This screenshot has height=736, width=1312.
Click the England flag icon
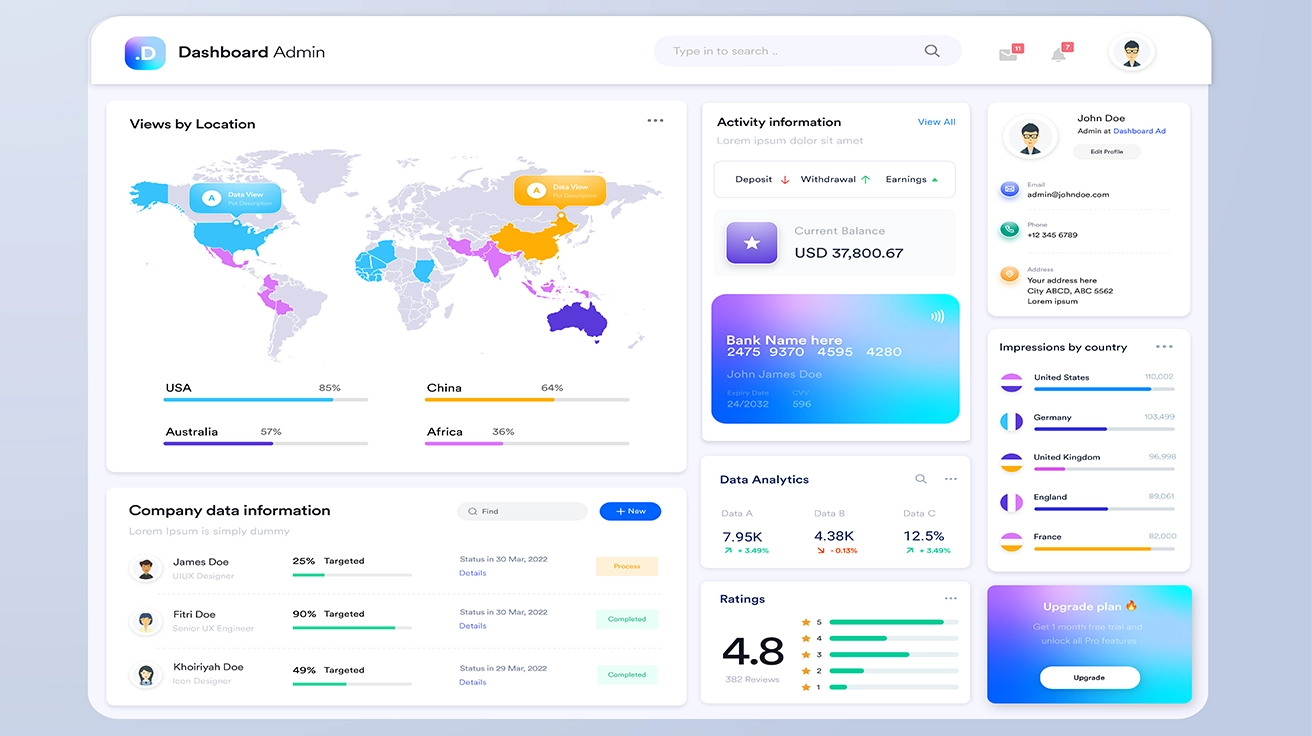1012,502
